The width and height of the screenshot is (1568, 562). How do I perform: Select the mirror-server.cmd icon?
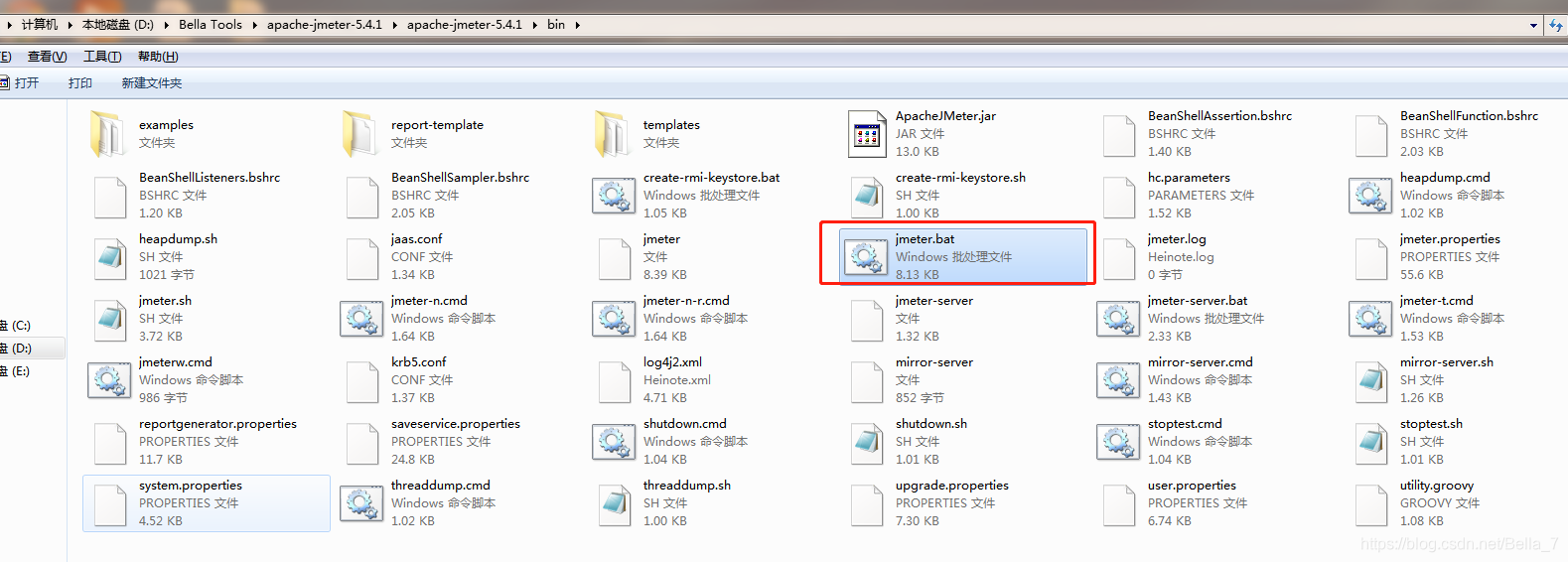[x=1117, y=381]
